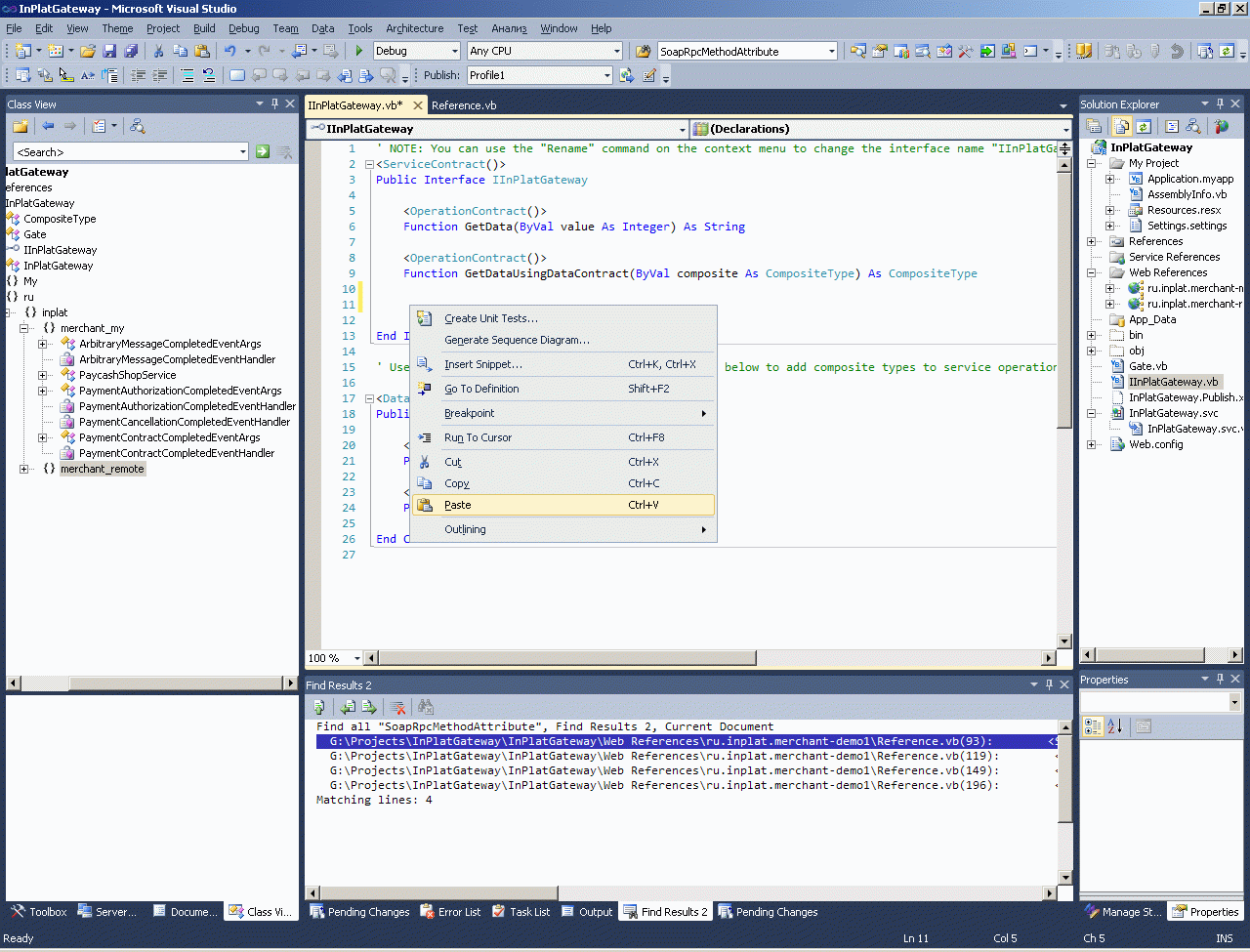Collapse the Interface outlining box on line 3
The height and width of the screenshot is (952, 1250).
(x=369, y=164)
